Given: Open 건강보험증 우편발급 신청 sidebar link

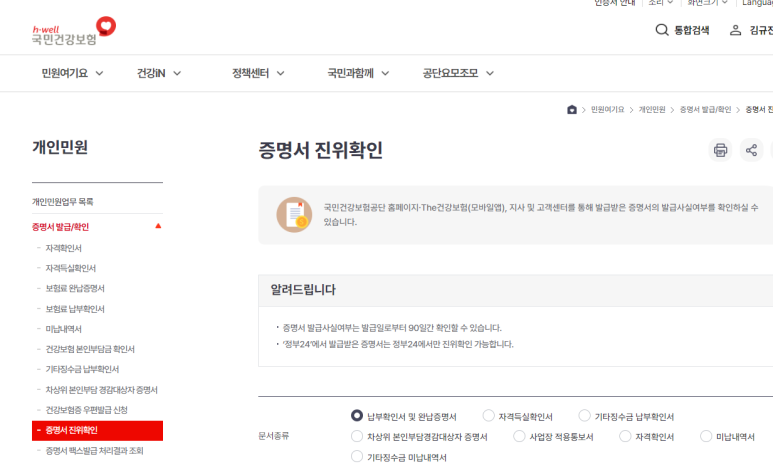Looking at the screenshot, I should (x=87, y=410).
